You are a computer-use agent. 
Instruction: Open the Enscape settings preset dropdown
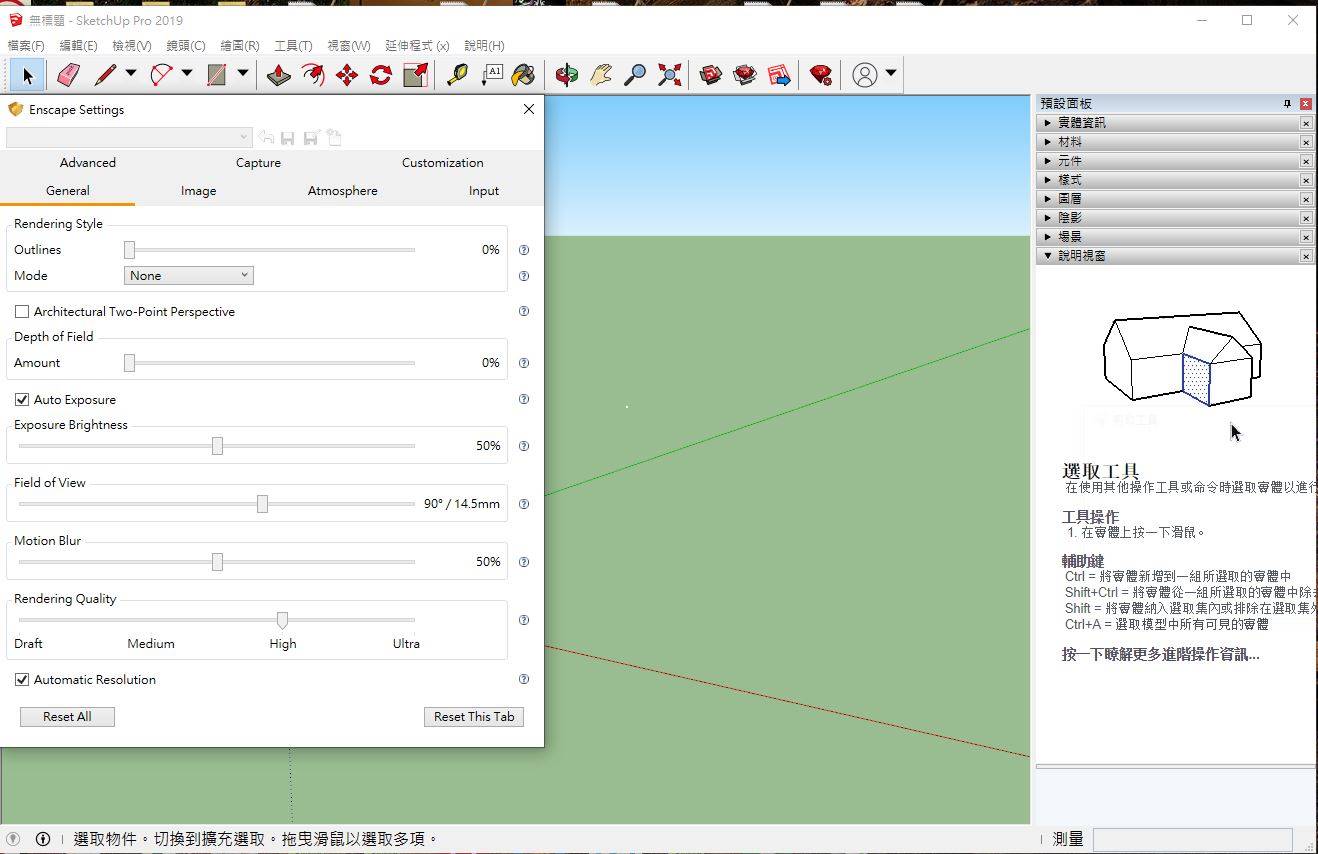[x=129, y=137]
